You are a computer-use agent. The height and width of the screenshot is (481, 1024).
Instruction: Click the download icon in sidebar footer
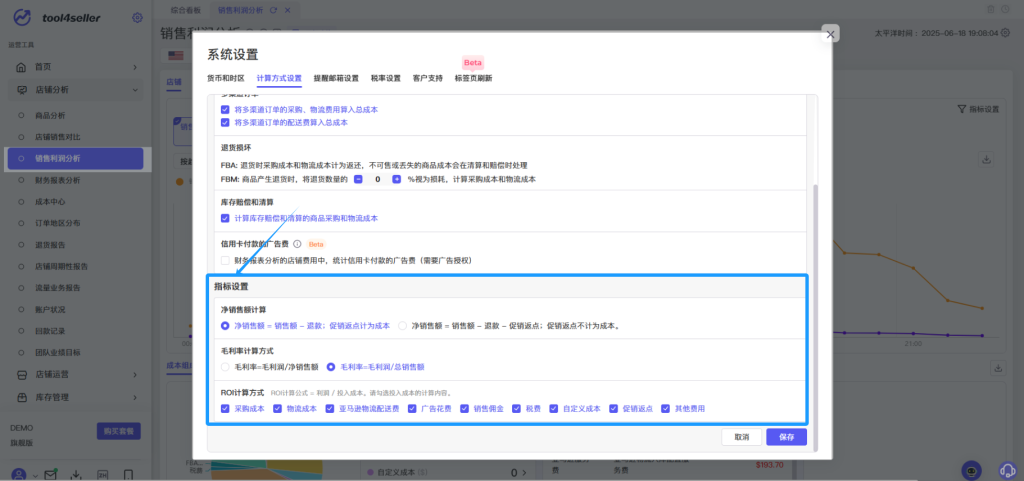pos(76,475)
